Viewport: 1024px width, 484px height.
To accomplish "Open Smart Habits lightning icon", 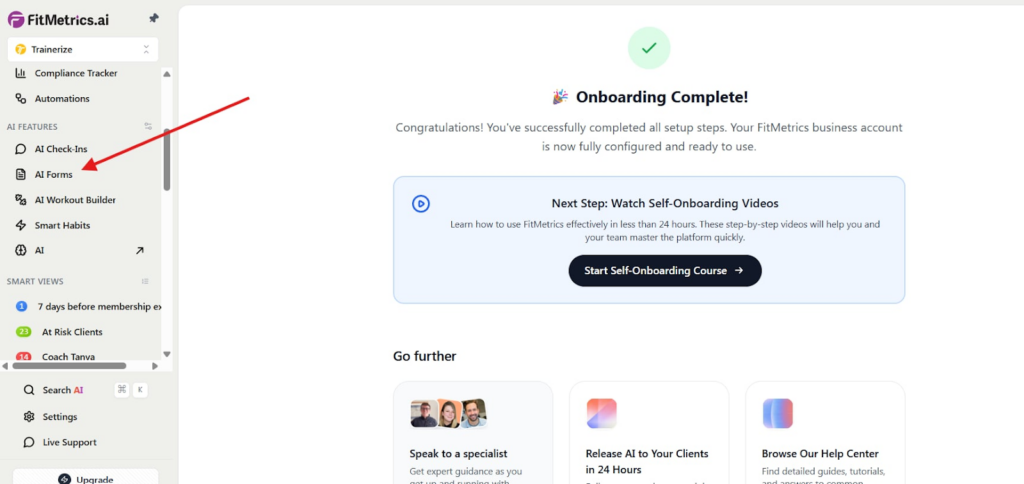I will click(x=21, y=225).
